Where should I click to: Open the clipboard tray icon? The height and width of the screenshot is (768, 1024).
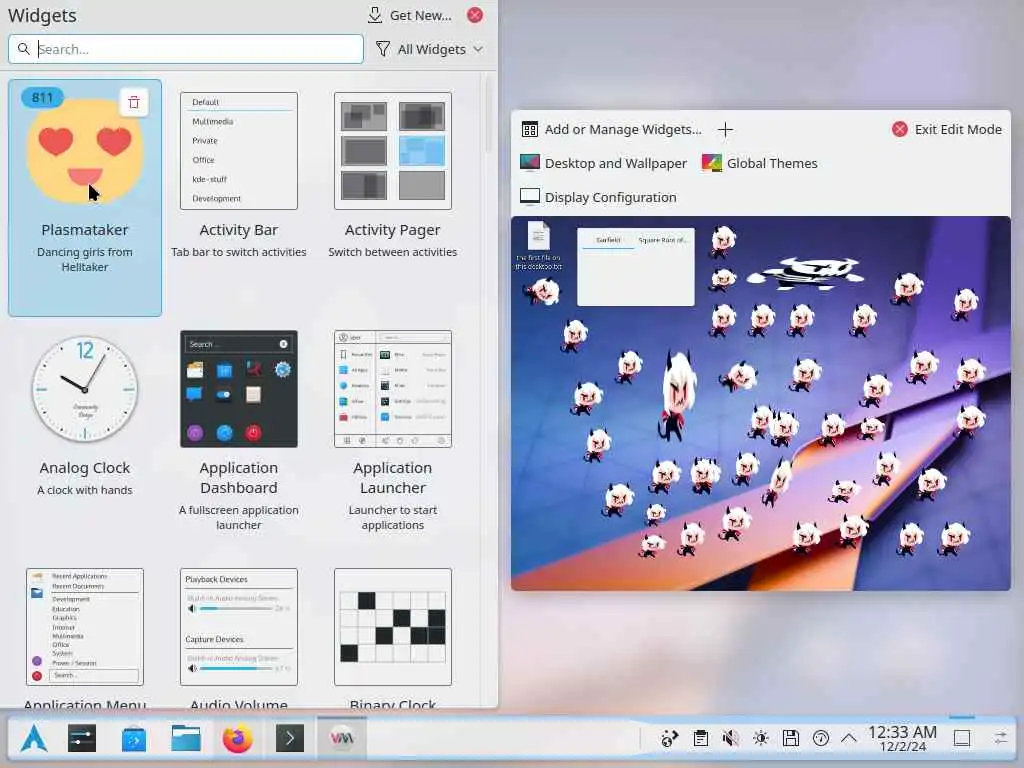pyautogui.click(x=701, y=739)
